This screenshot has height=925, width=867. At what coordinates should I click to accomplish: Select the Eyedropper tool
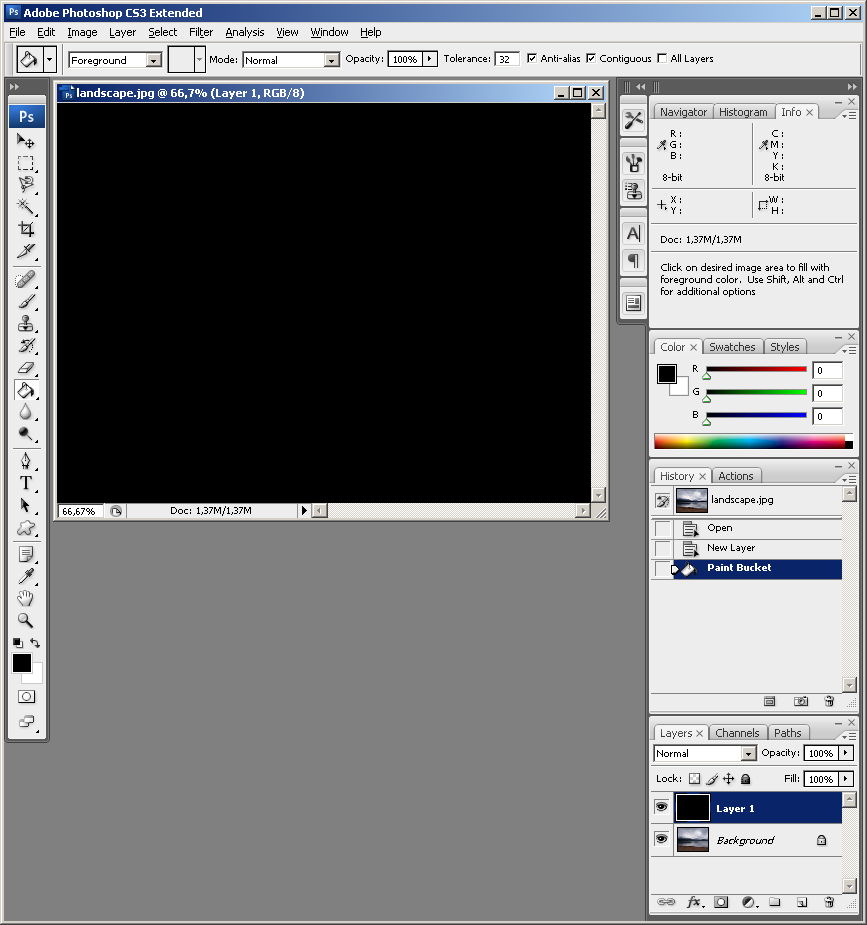[26, 575]
